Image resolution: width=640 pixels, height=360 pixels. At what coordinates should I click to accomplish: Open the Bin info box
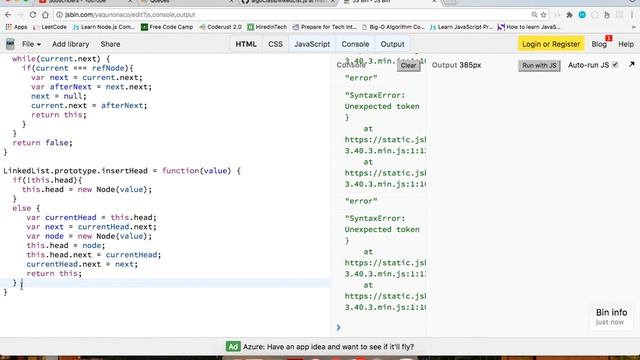tap(611, 316)
